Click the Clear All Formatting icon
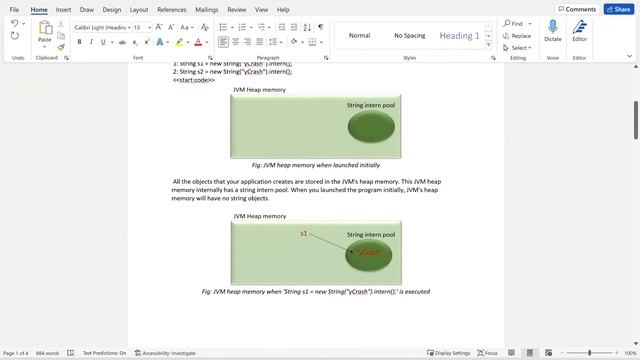The height and width of the screenshot is (360, 640). [x=205, y=27]
